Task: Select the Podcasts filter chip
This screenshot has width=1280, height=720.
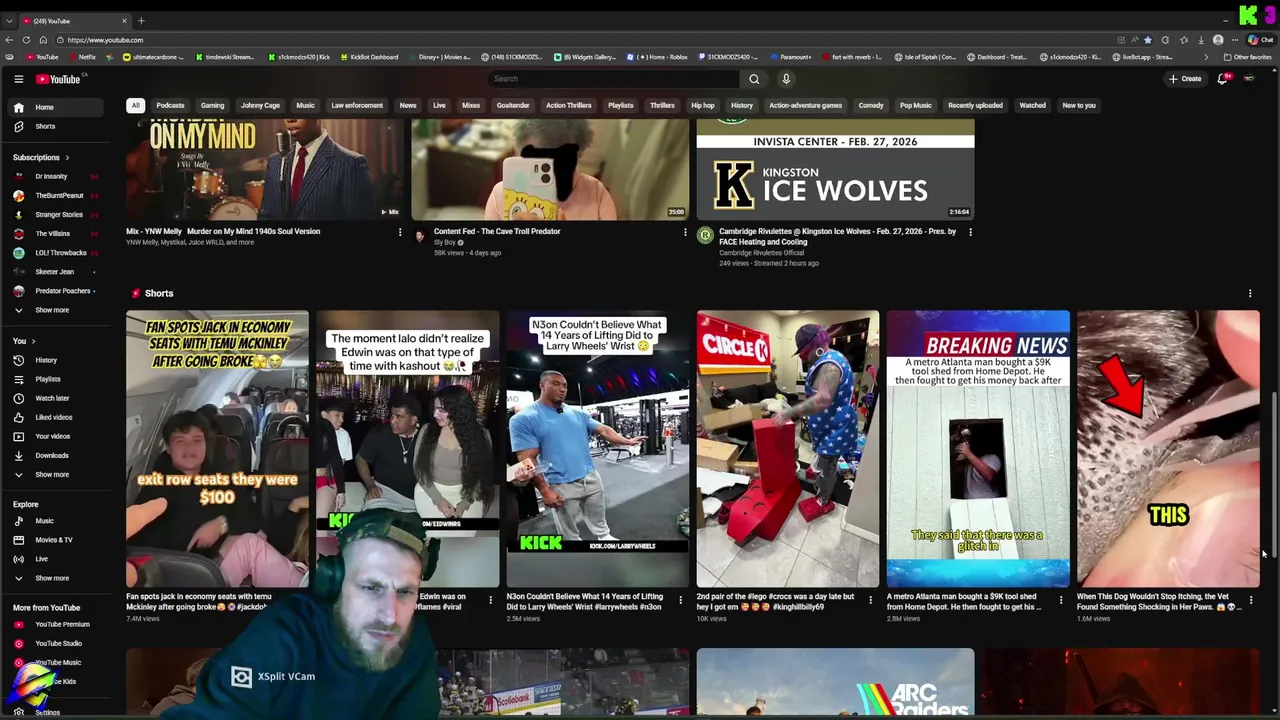Action: click(170, 105)
